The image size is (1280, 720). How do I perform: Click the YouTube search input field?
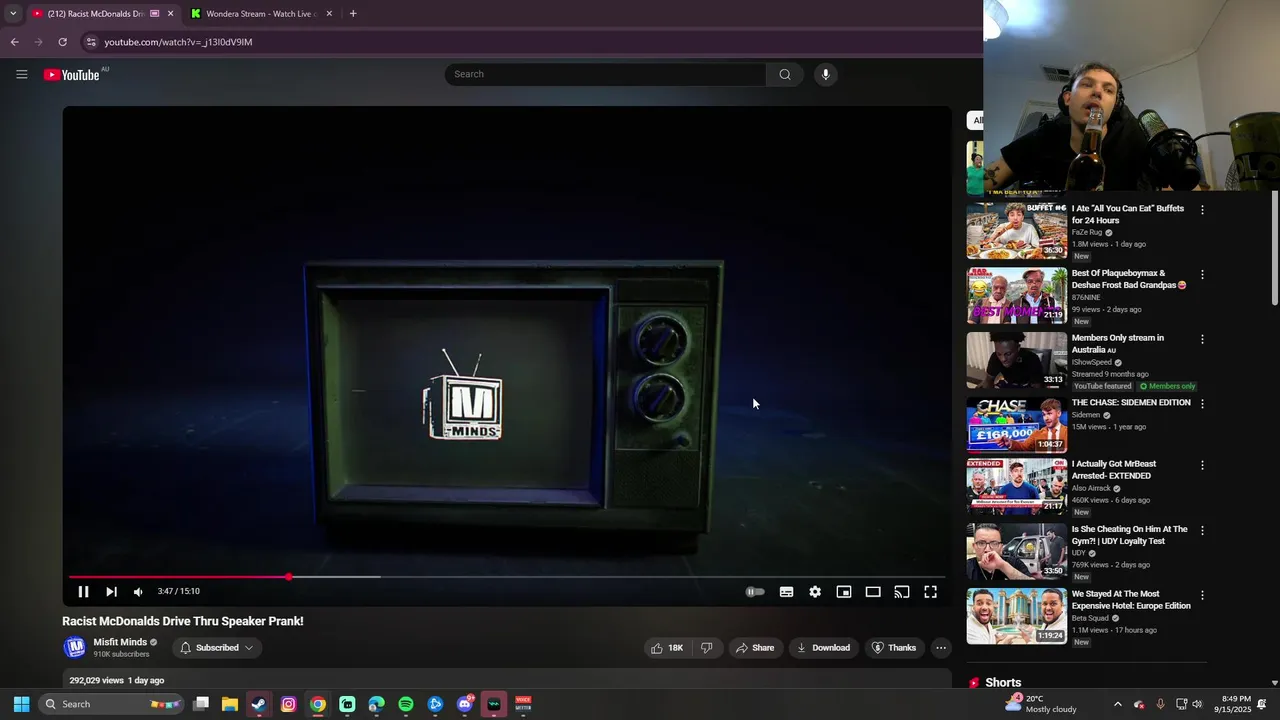(x=605, y=74)
